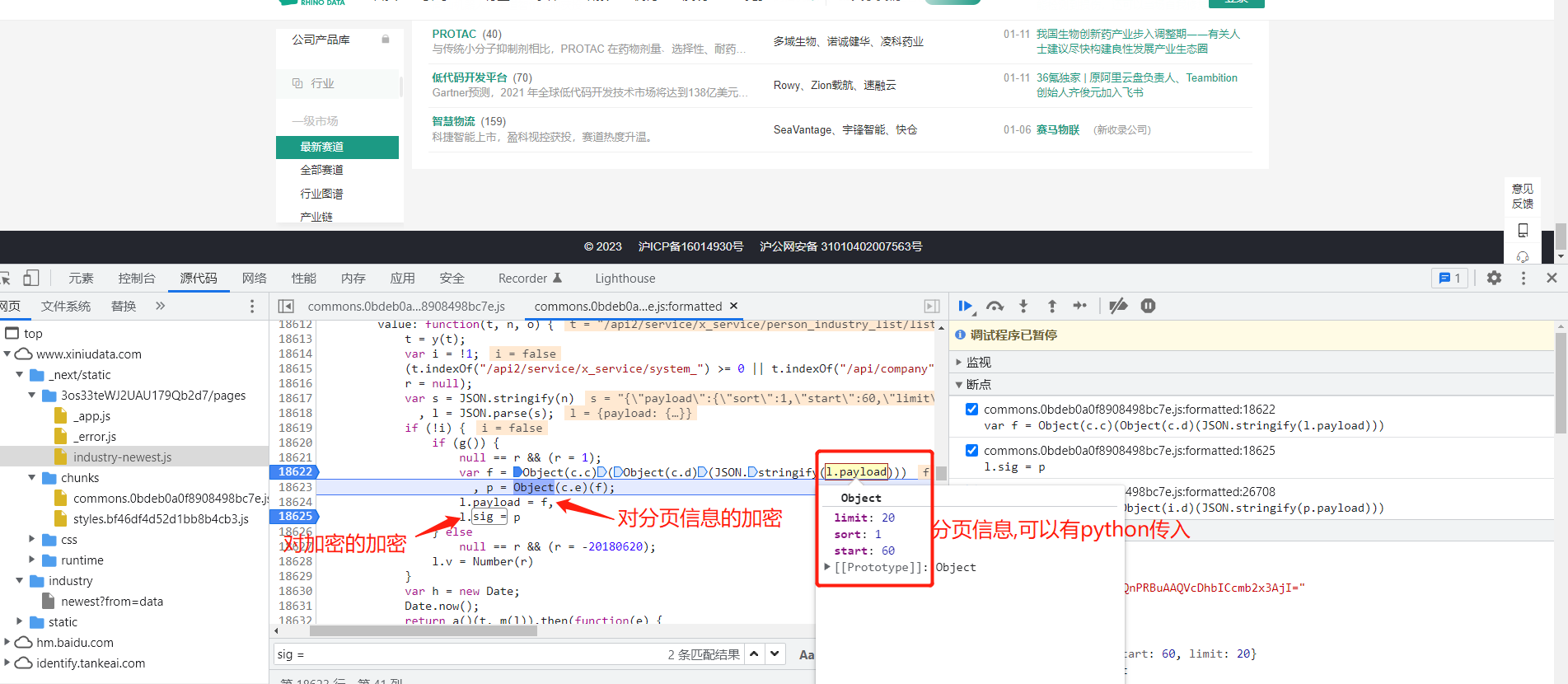Open the 应用 Application tab
Image resolution: width=1568 pixels, height=684 pixels.
click(x=403, y=279)
